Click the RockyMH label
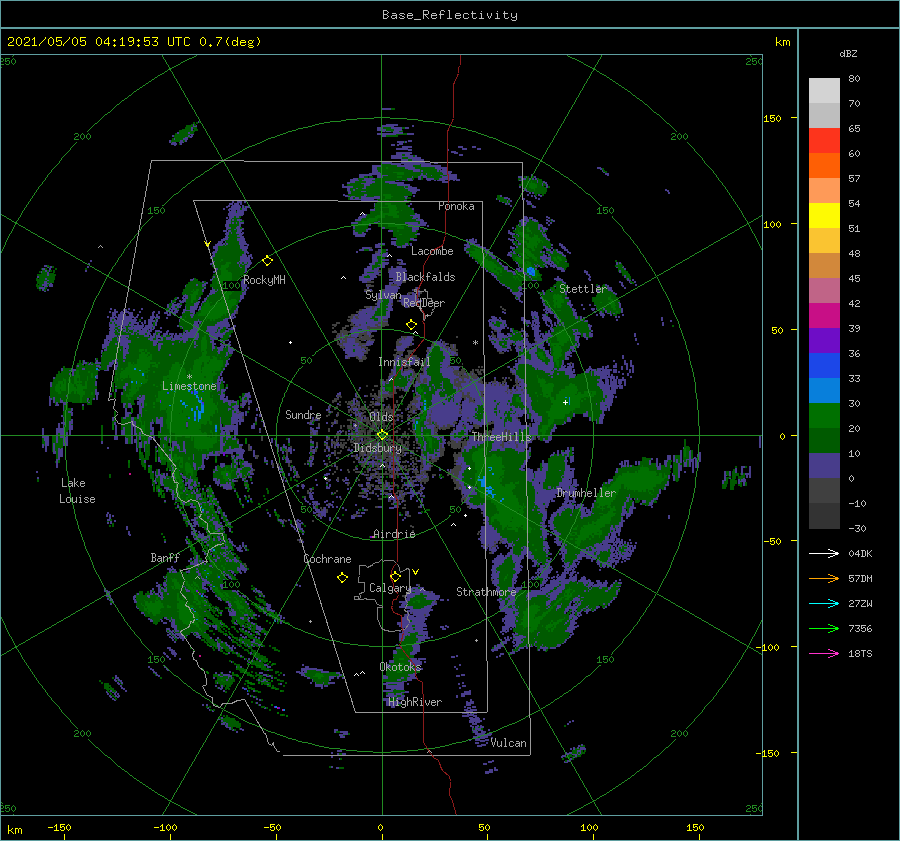 (264, 280)
